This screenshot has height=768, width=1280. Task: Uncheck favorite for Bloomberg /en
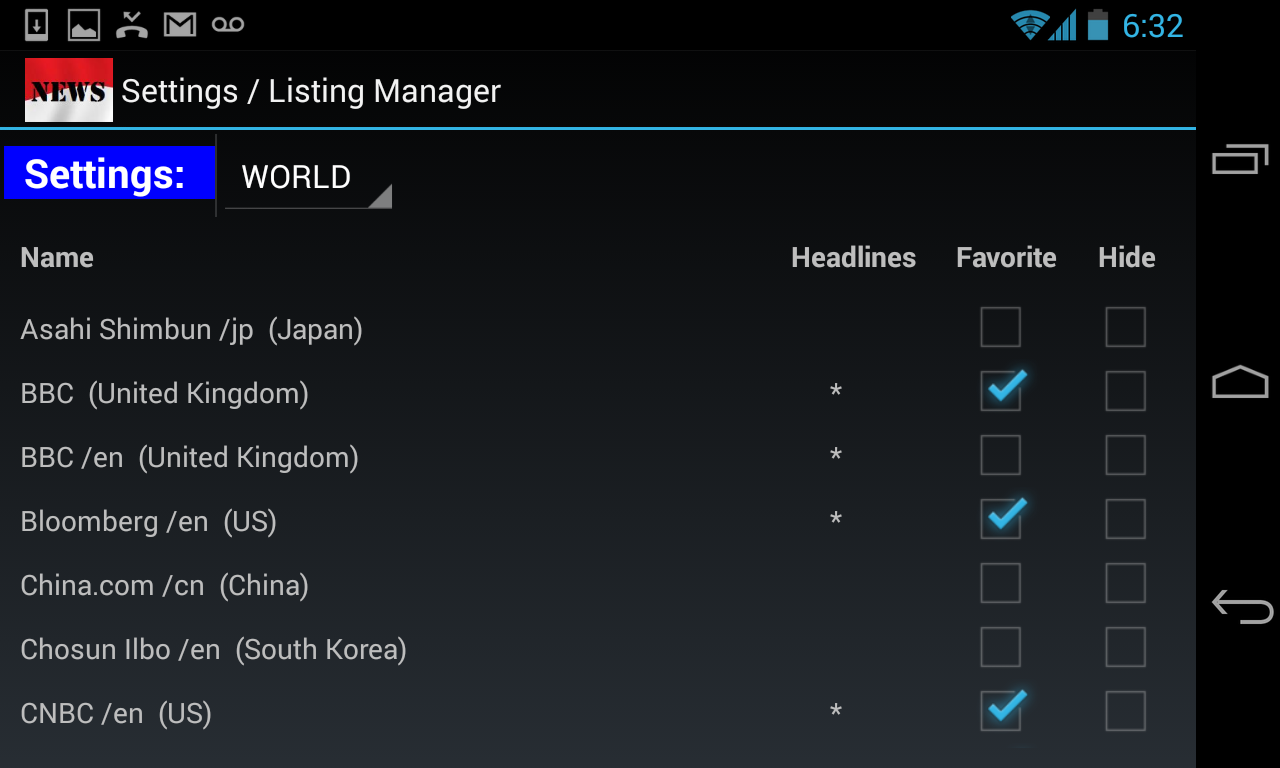1001,519
